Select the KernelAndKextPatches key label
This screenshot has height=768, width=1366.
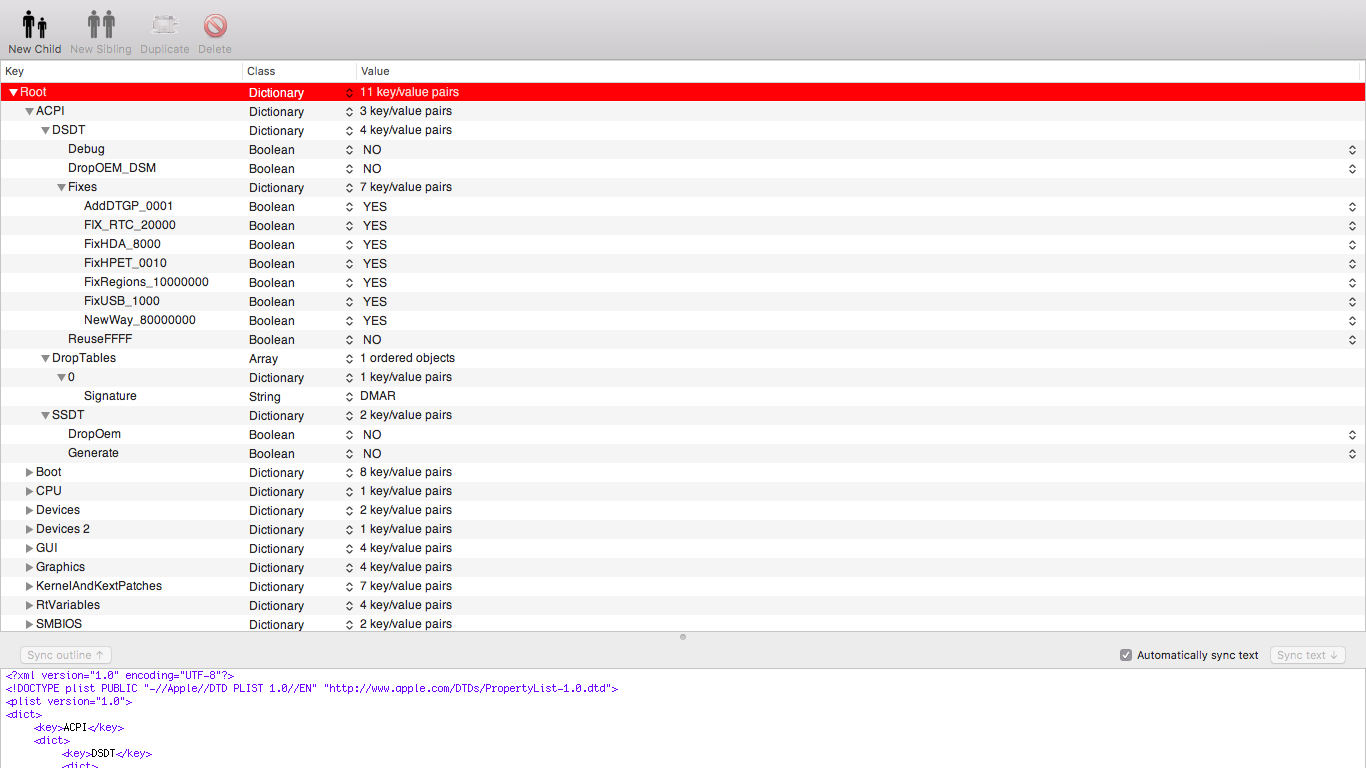99,586
